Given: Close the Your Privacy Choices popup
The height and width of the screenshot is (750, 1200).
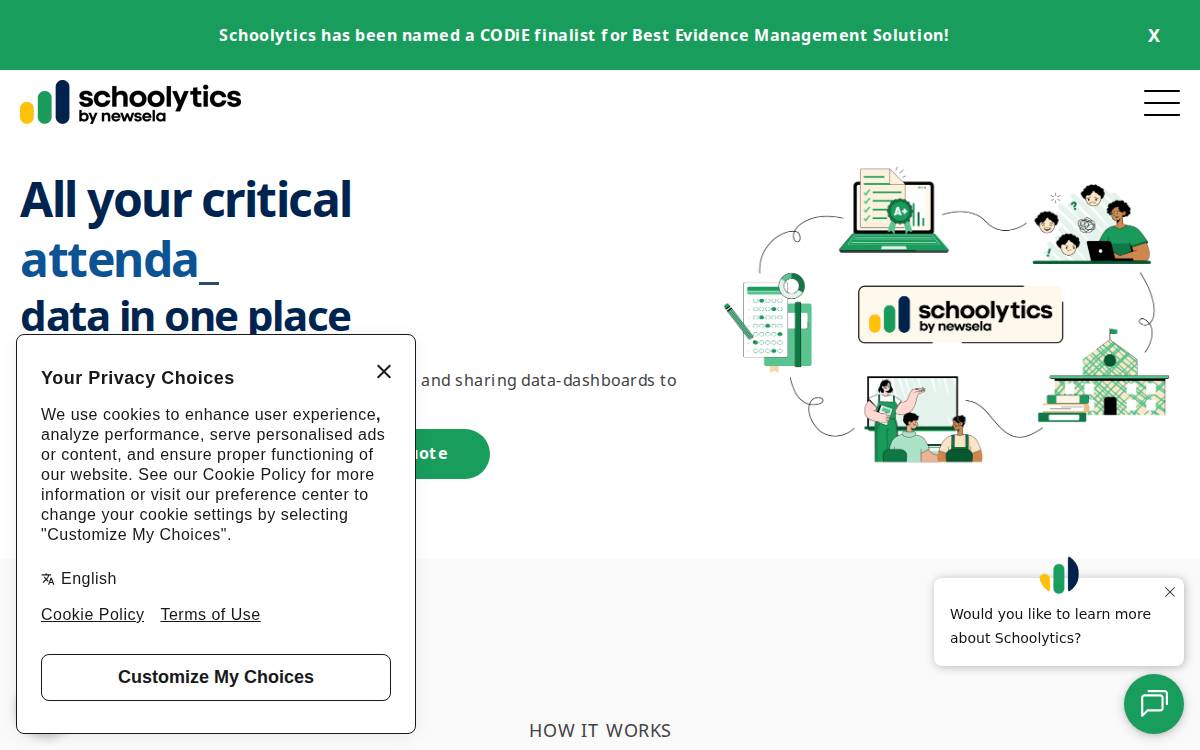Looking at the screenshot, I should coord(384,371).
